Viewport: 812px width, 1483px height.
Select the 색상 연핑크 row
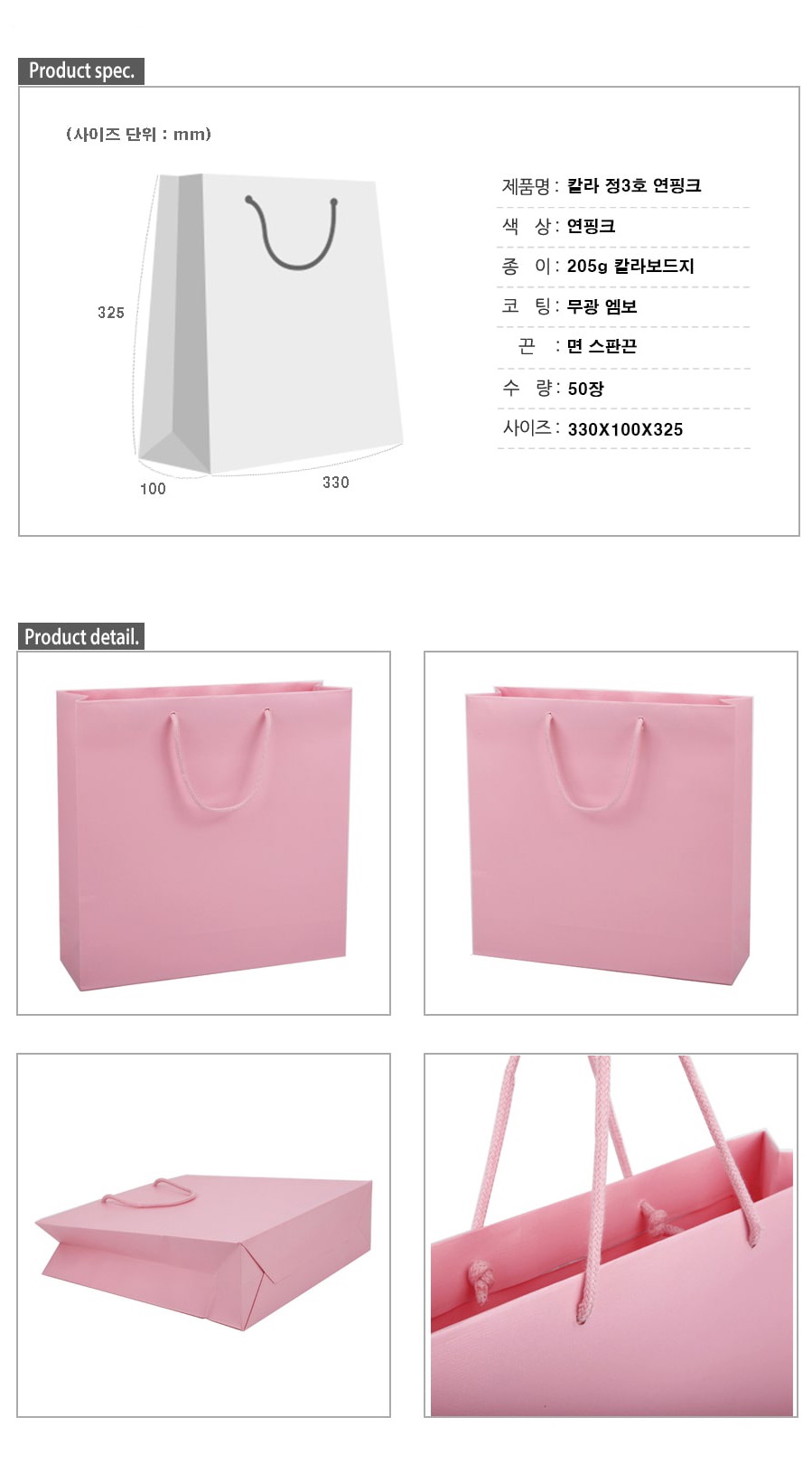click(x=623, y=226)
